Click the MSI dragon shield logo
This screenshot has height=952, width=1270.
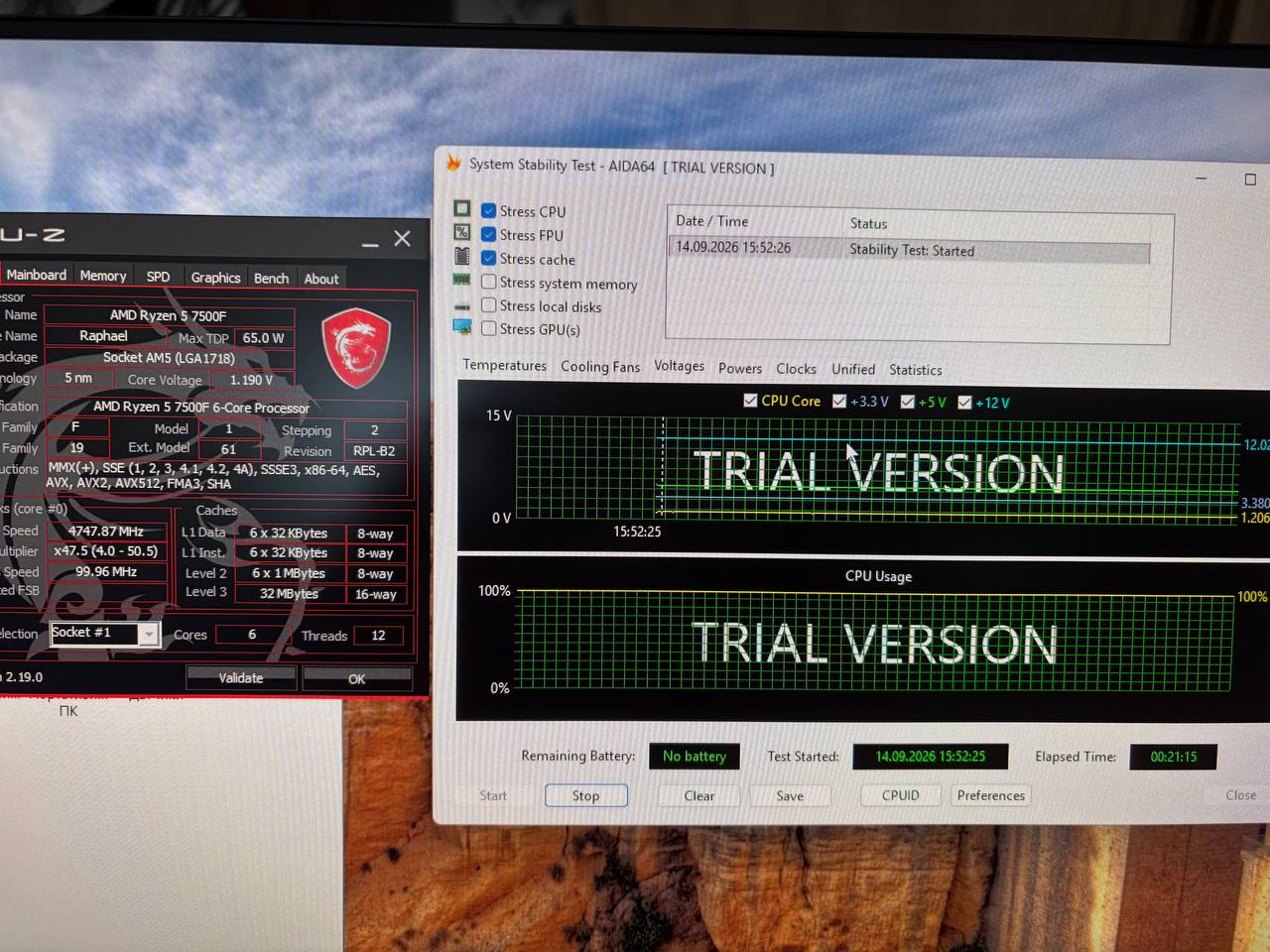(x=356, y=348)
